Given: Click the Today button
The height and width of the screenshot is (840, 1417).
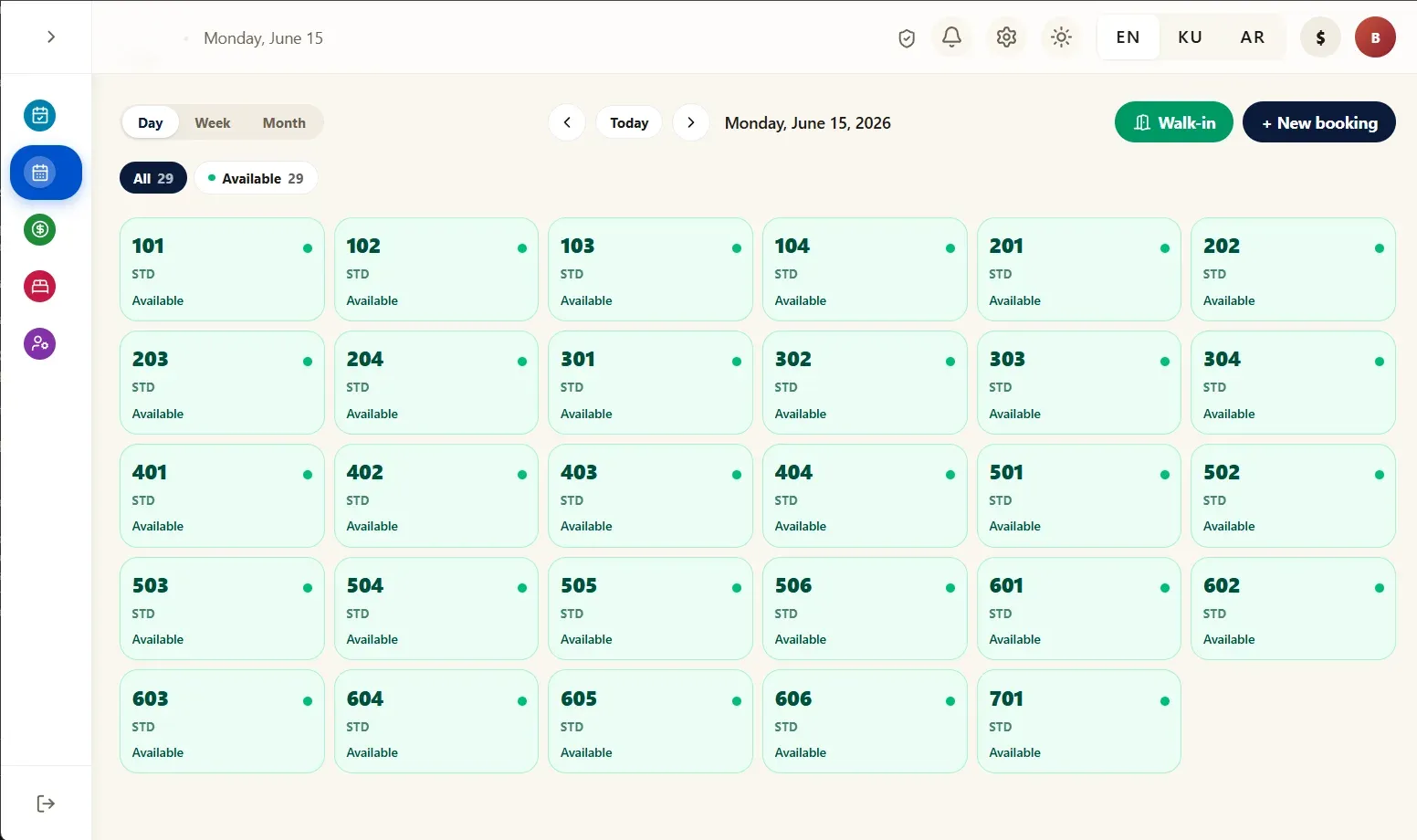Looking at the screenshot, I should 629,122.
